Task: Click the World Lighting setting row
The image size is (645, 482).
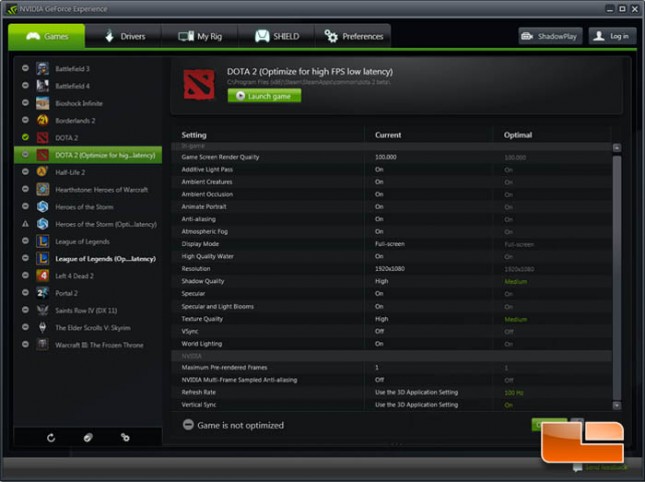Action: tap(391, 344)
